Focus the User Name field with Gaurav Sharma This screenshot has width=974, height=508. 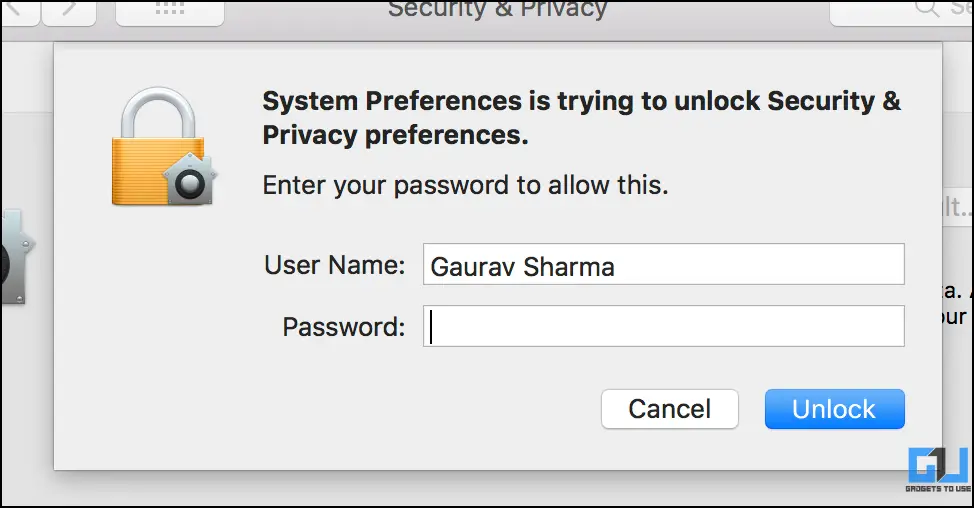[663, 265]
